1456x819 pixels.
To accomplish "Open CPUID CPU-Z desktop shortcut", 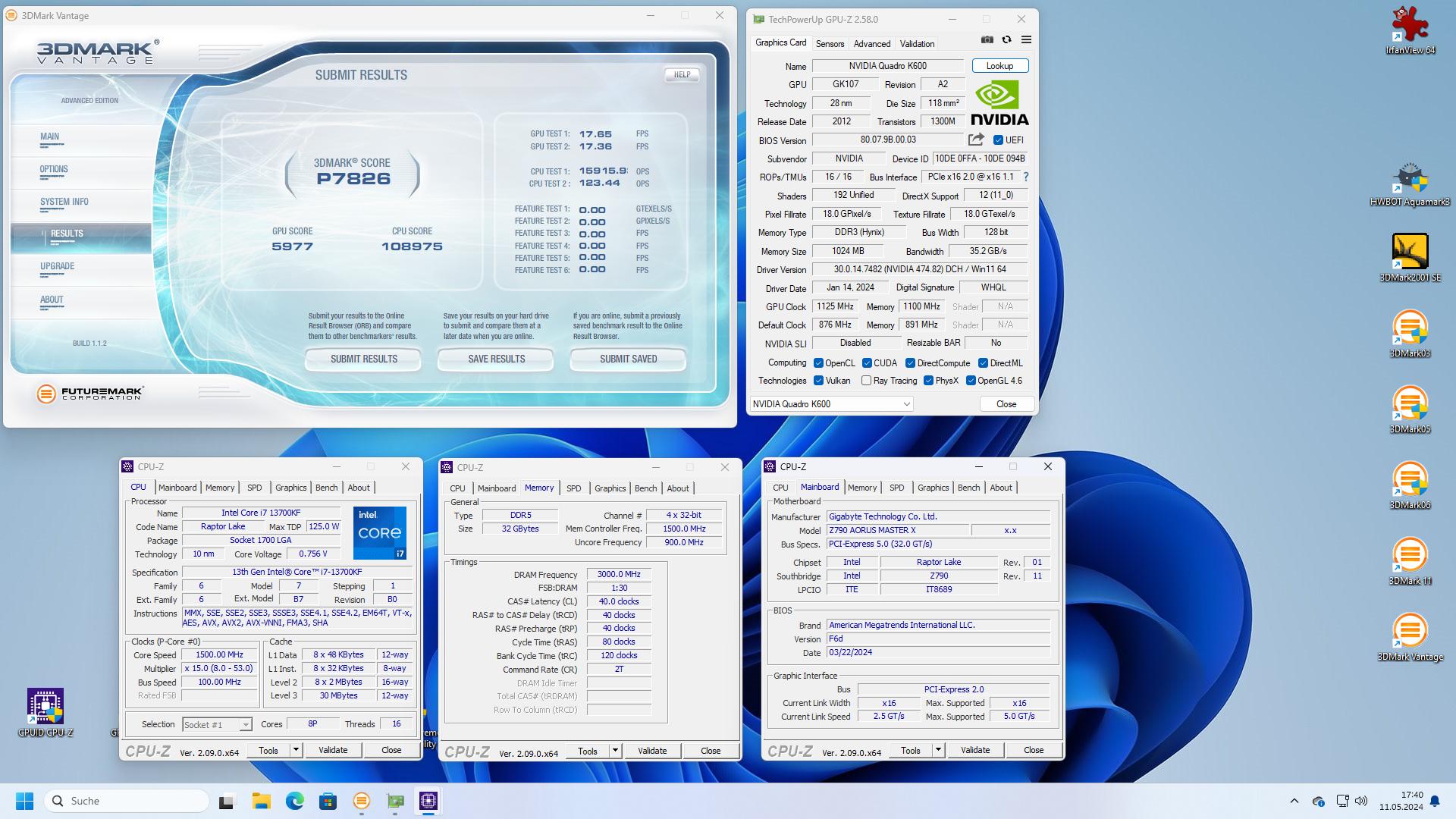I will pyautogui.click(x=45, y=713).
